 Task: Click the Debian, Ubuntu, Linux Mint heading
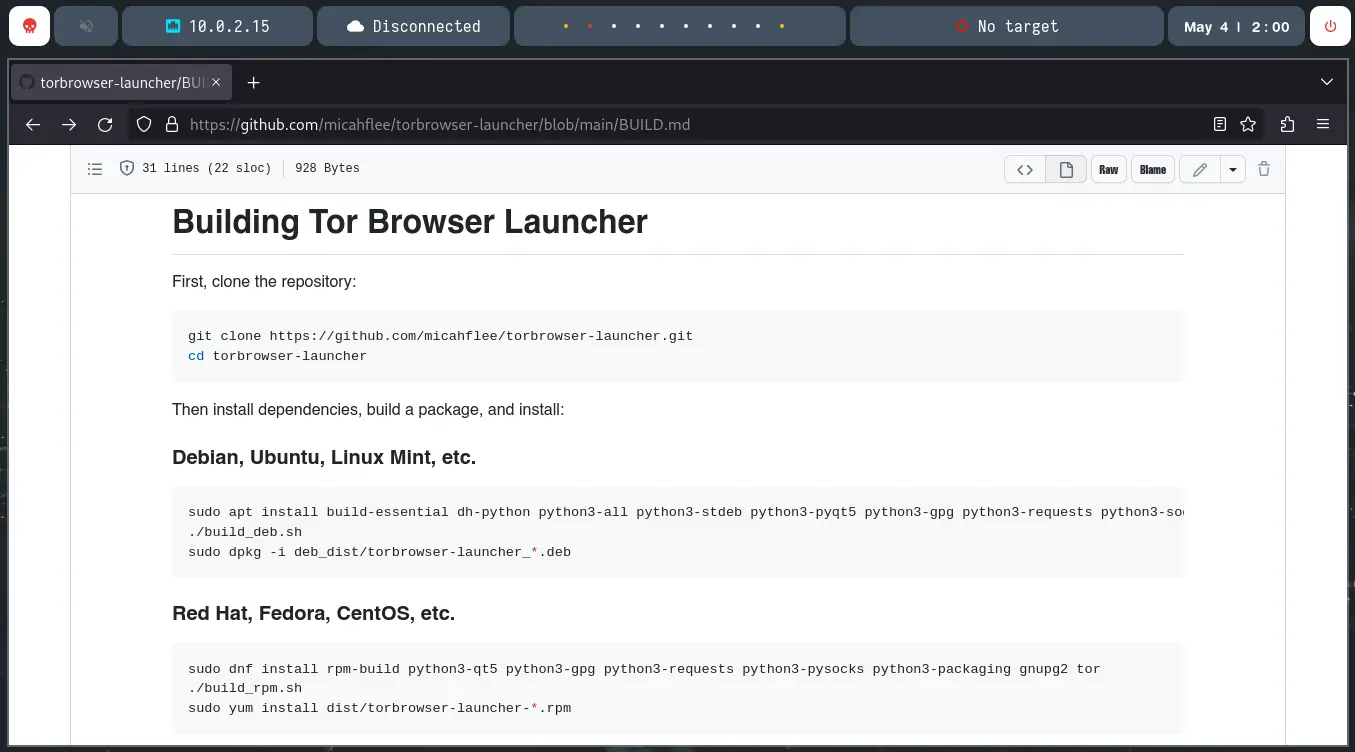pos(324,458)
